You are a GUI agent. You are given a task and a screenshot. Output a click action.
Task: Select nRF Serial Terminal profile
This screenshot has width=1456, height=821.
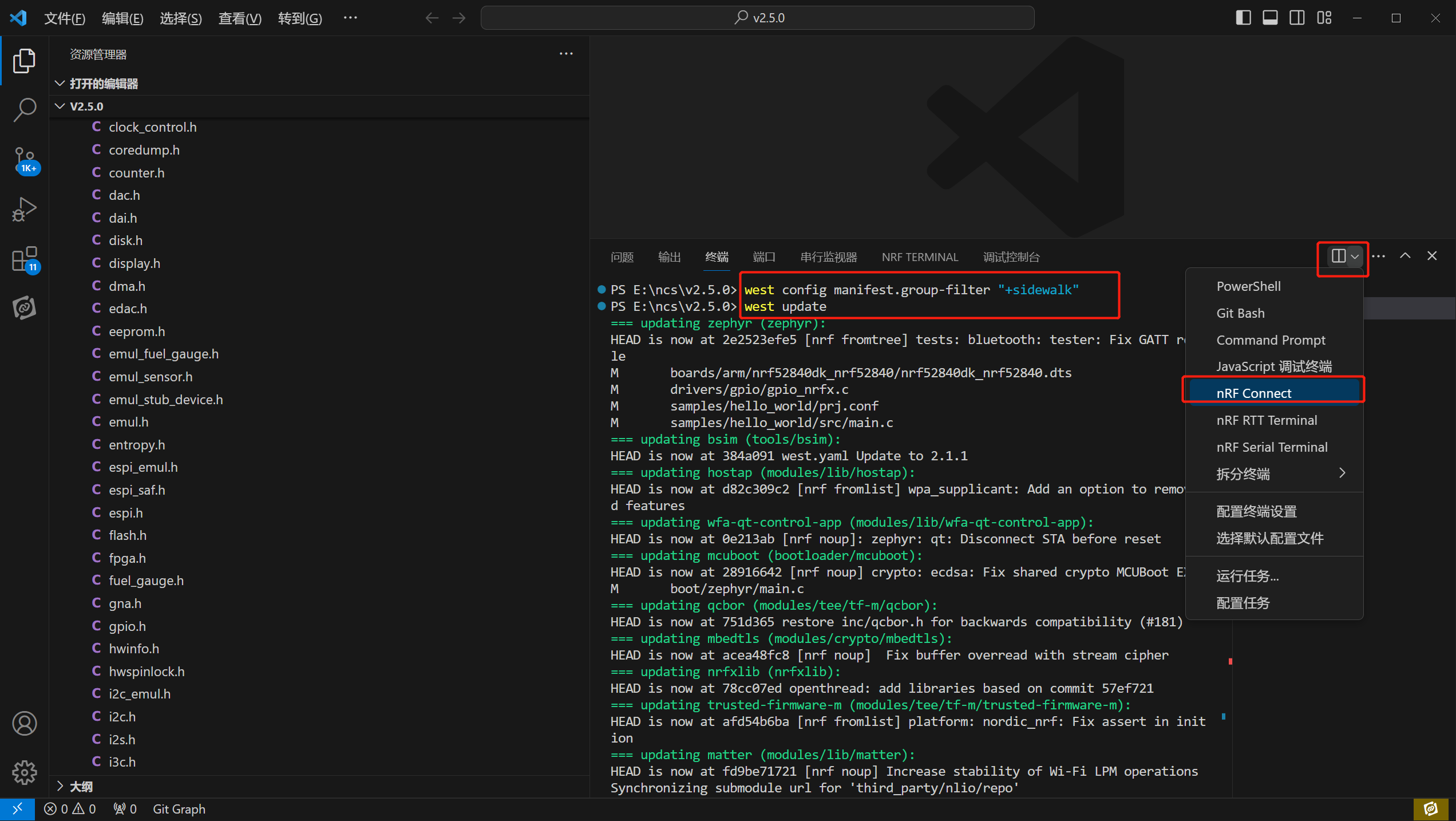point(1275,447)
